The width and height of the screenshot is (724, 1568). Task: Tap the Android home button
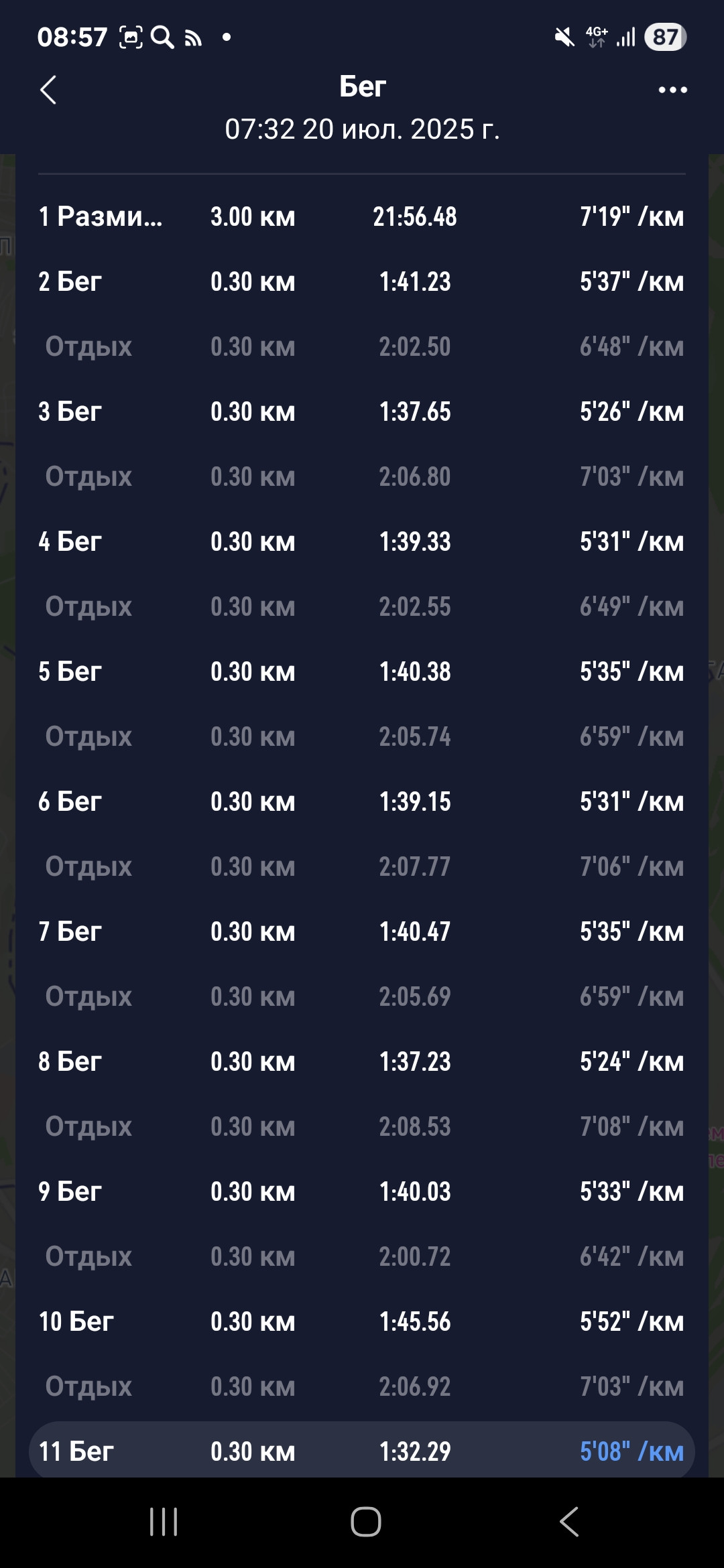coord(366,1522)
